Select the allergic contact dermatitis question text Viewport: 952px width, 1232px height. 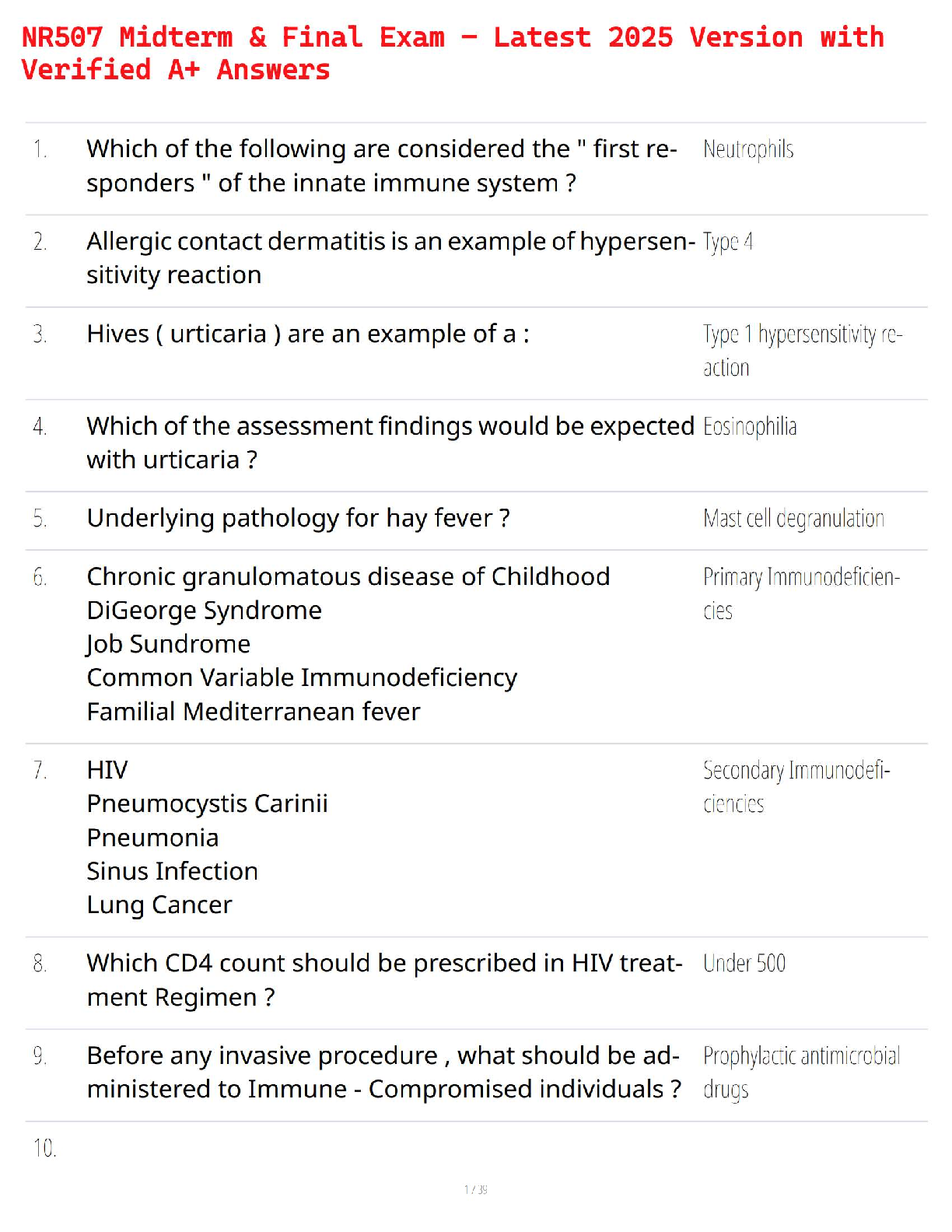390,258
